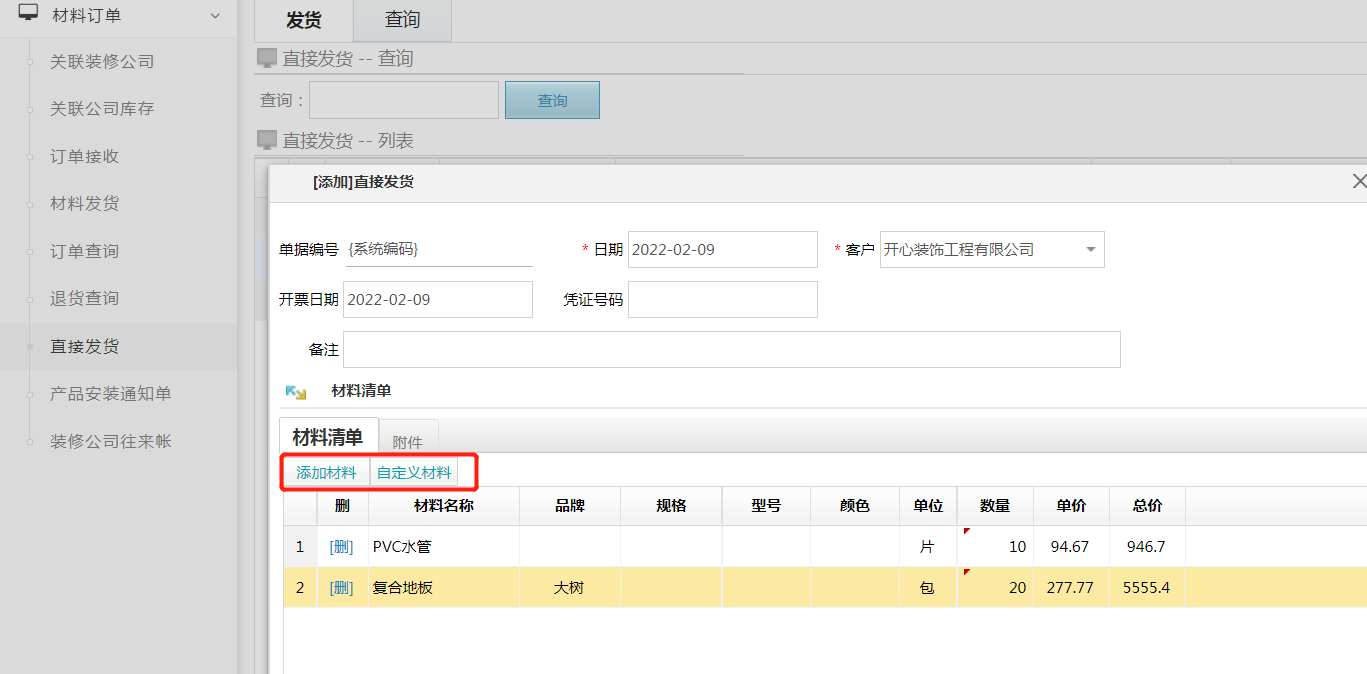Edit quantity cell of PVC水管 row
1367x674 pixels.
[x=995, y=547]
